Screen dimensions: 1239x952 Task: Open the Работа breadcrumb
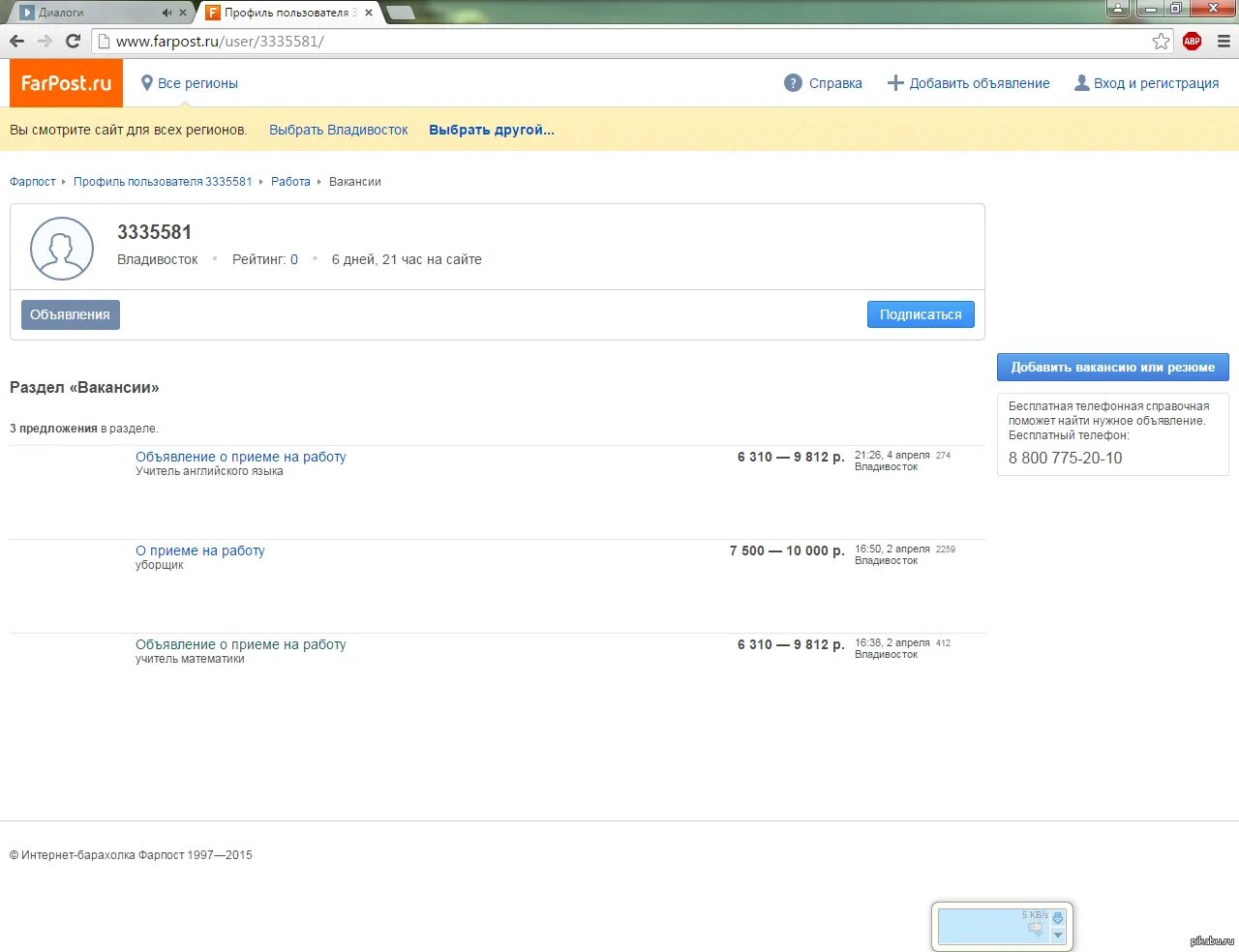tap(290, 182)
